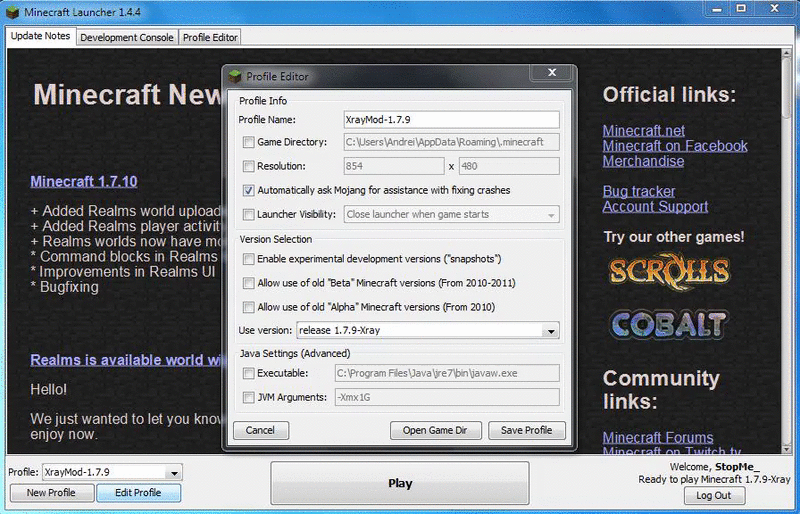Click the 'Welcome, StopMe_' text

click(714, 467)
